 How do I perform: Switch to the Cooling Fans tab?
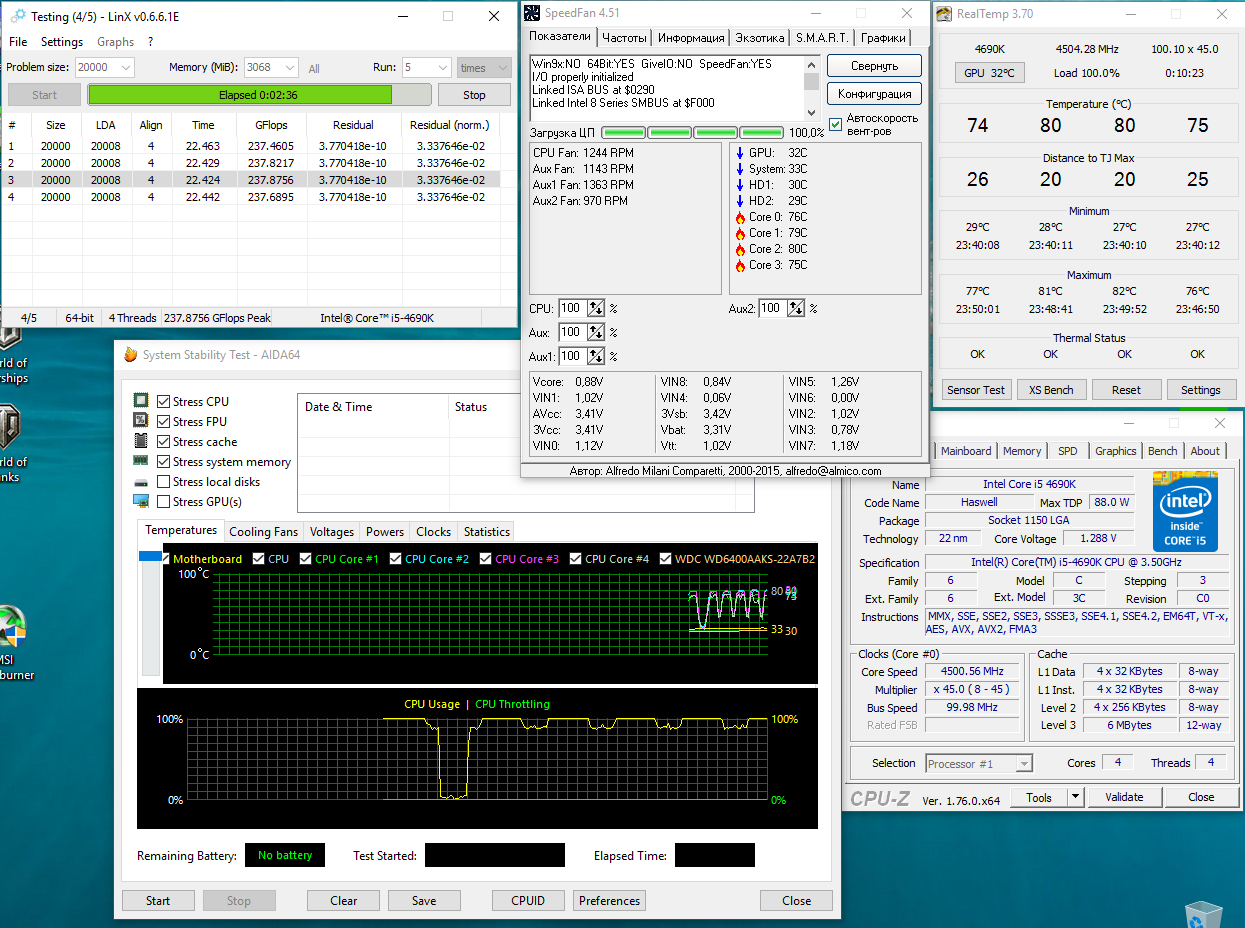tap(263, 532)
